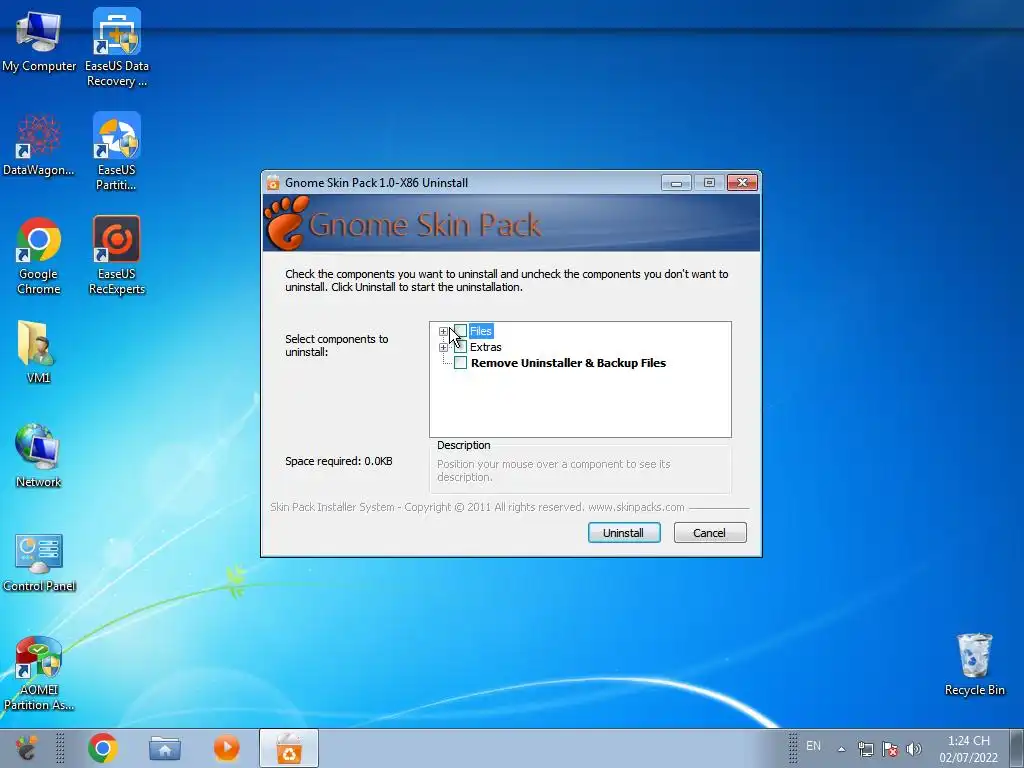Click the Show Desktop taskbar strip
Image resolution: width=1024 pixels, height=768 pixels.
[1017, 748]
